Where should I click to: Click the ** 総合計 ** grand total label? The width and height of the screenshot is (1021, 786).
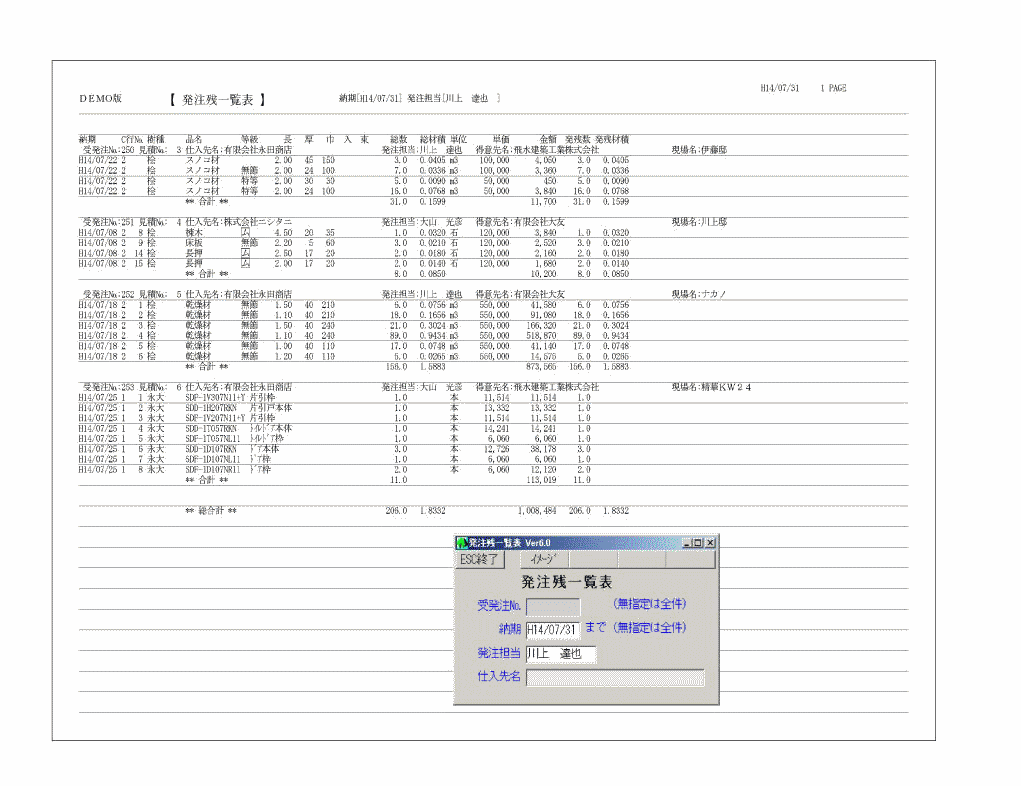pyautogui.click(x=211, y=511)
